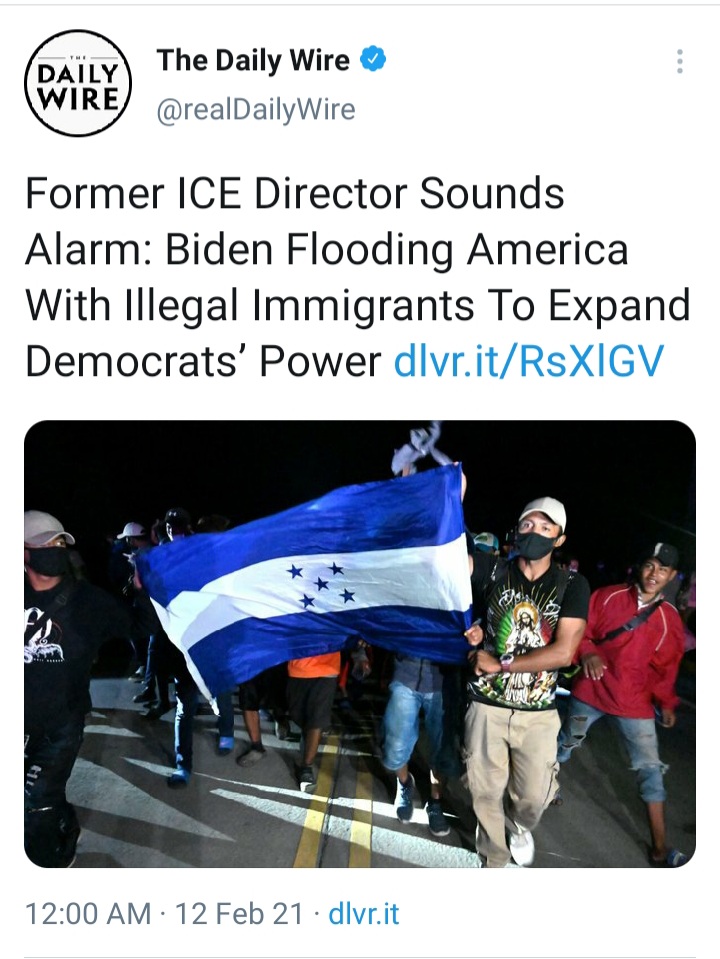Follow the dlvr.it/RsXIGV article link
This screenshot has width=720, height=959.
(x=529, y=361)
